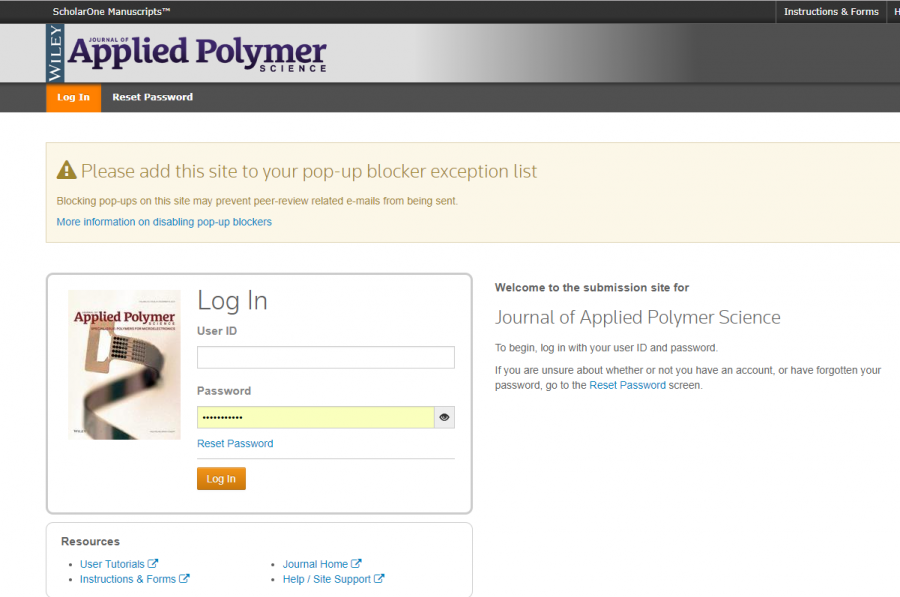Focus the User ID text field
Image resolution: width=900 pixels, height=597 pixels.
click(325, 357)
